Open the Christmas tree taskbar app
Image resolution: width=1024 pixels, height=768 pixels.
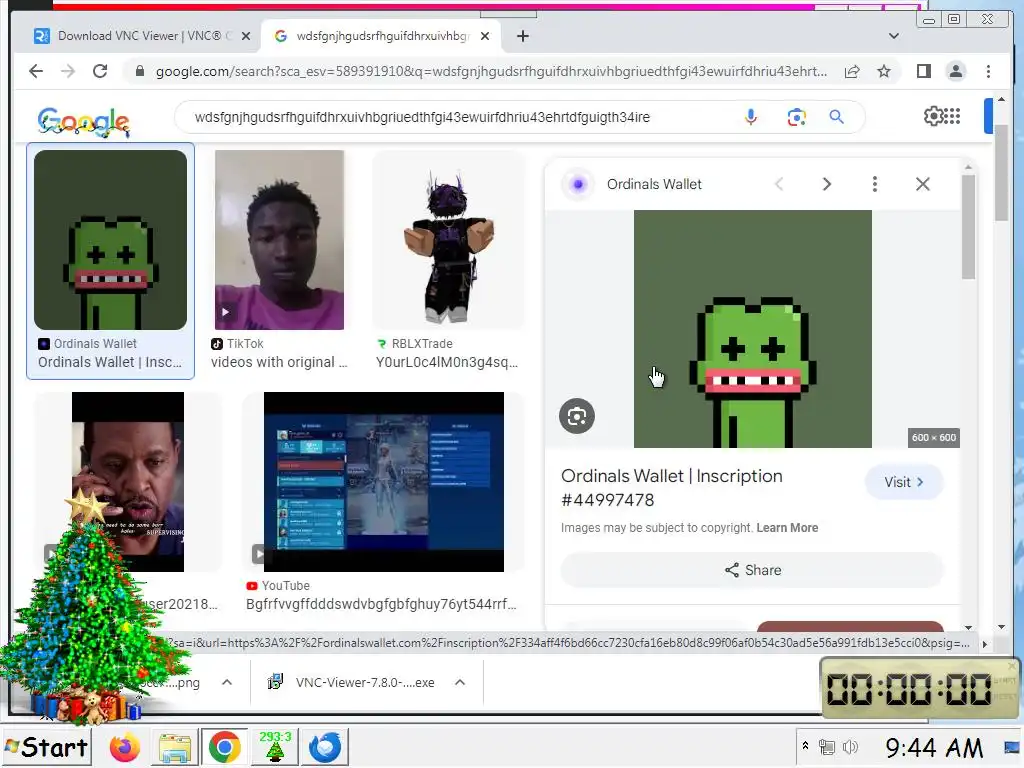(x=275, y=747)
